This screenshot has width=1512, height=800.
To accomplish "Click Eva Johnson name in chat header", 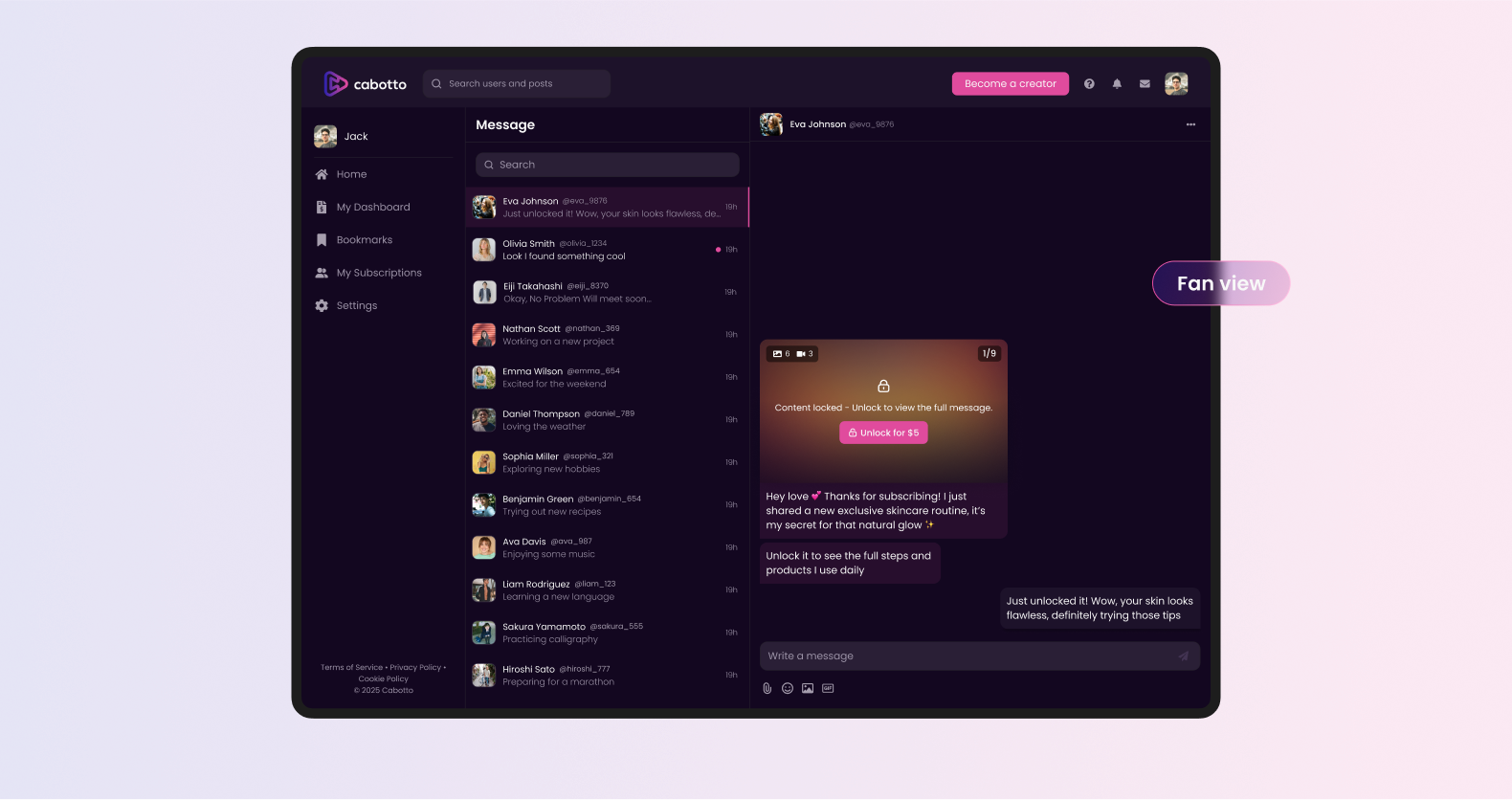I will click(x=818, y=124).
